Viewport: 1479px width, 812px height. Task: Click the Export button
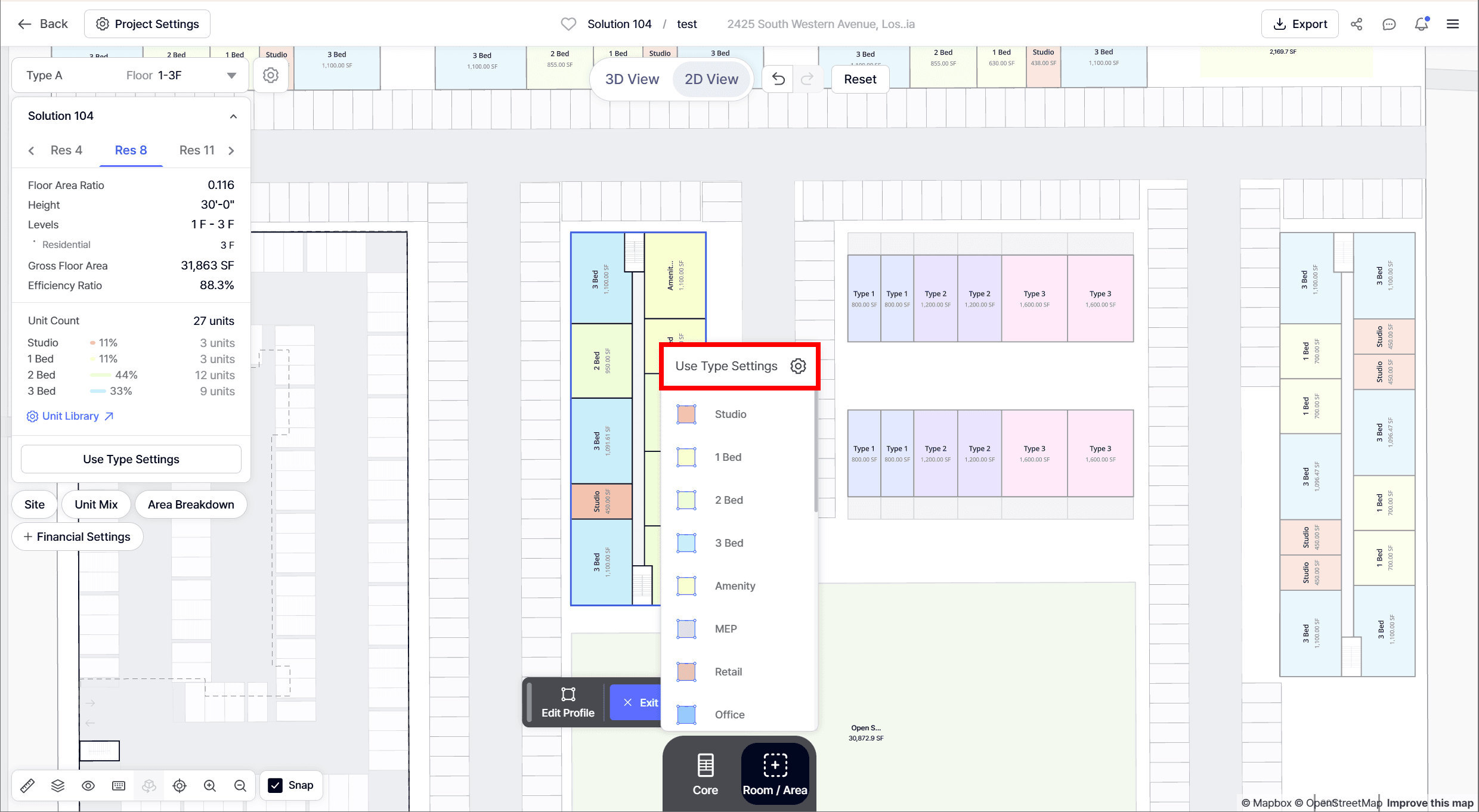point(1300,24)
